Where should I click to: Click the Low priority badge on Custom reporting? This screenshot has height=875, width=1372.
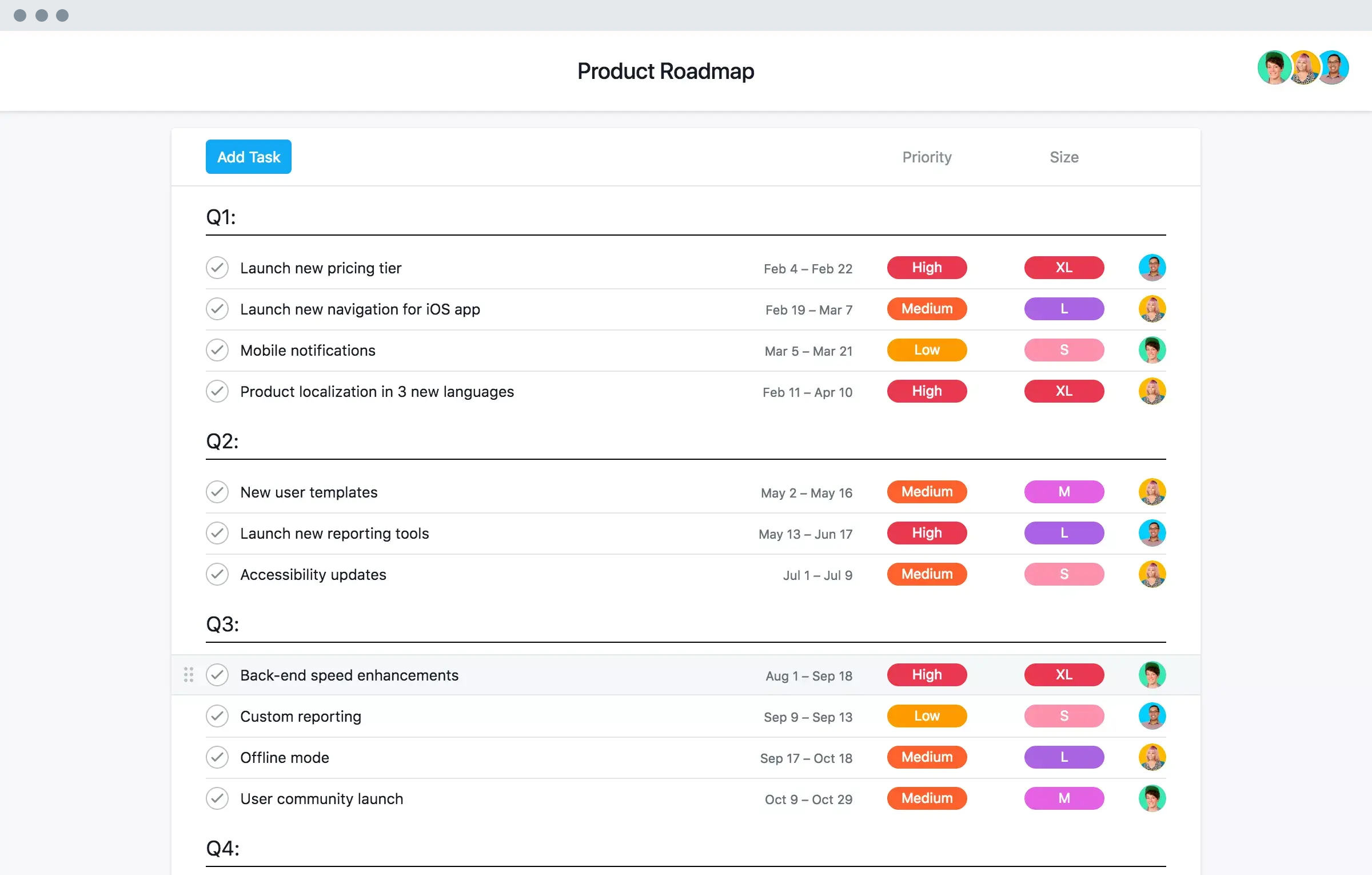pos(926,715)
